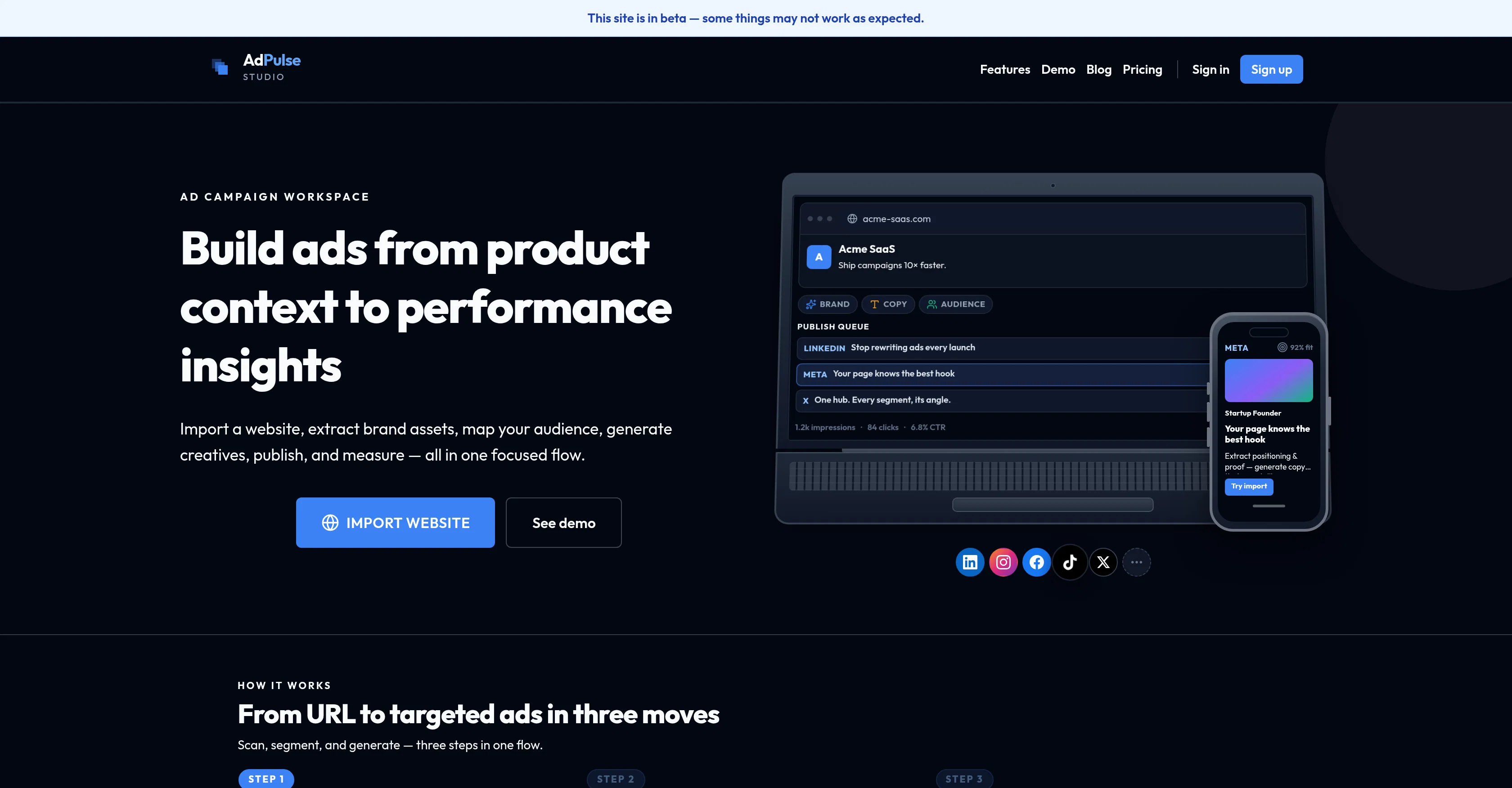Open the Instagram social icon
This screenshot has height=788, width=1512.
pos(1003,562)
